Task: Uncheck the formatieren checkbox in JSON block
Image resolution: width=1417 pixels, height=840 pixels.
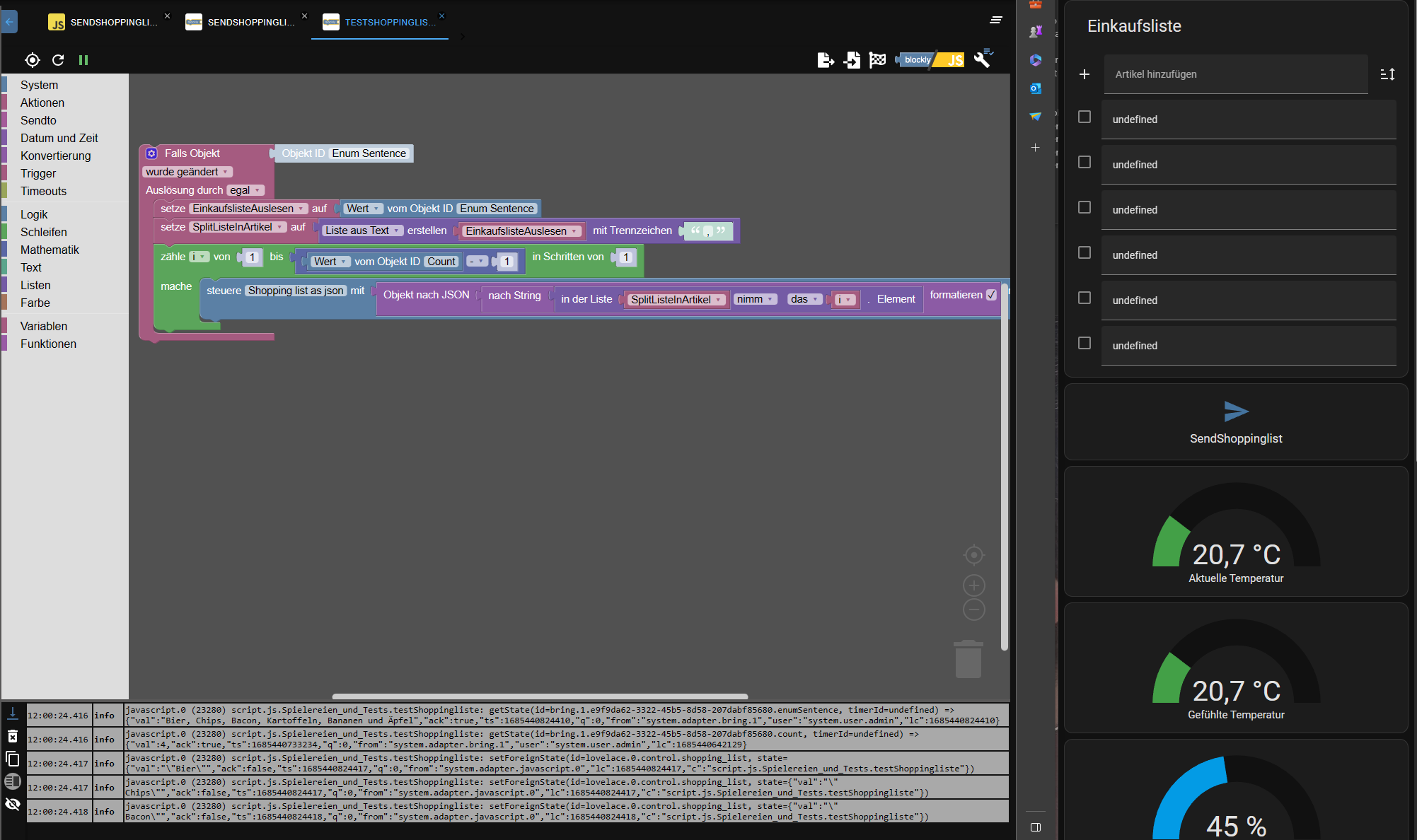Action: (x=991, y=295)
